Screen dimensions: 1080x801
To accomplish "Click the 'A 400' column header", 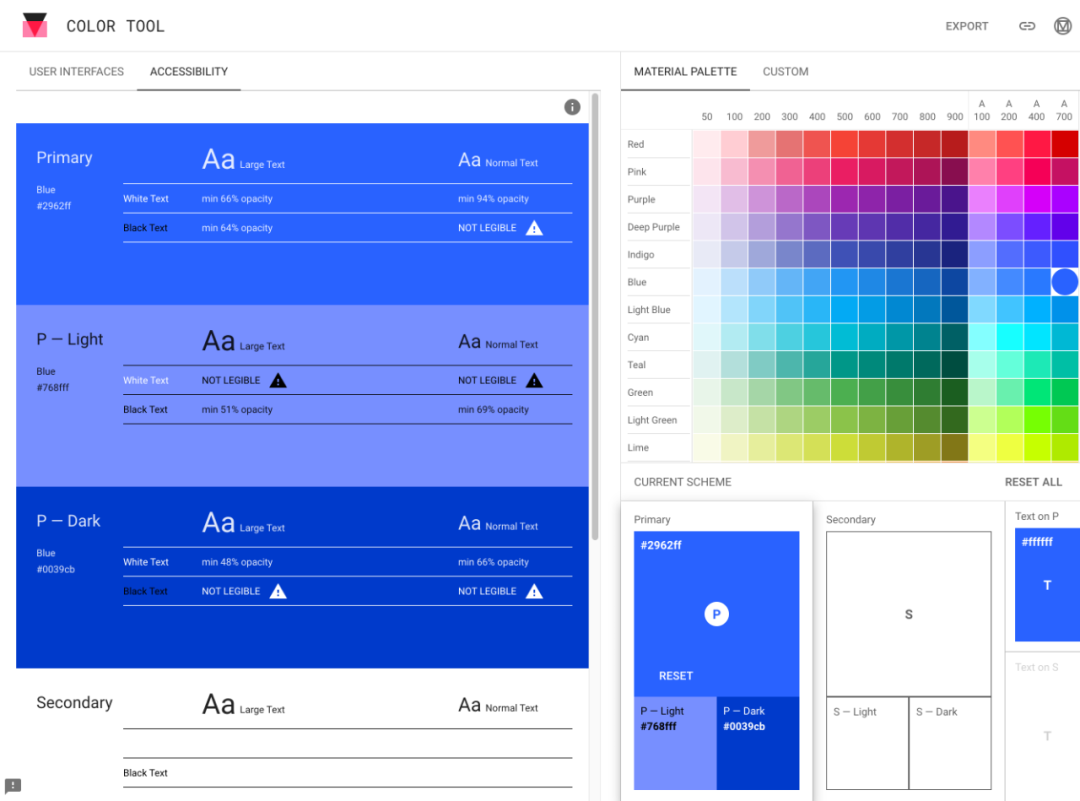I will pyautogui.click(x=1037, y=110).
